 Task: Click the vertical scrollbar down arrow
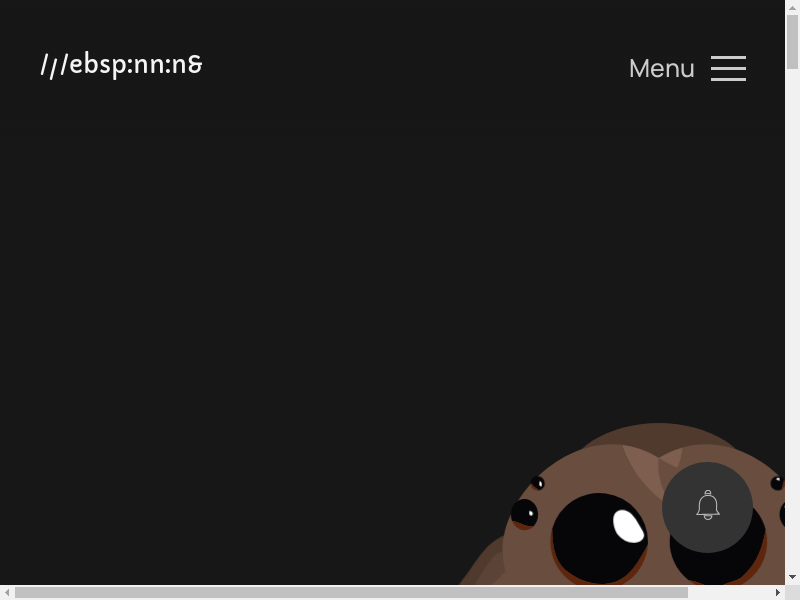pos(792,577)
